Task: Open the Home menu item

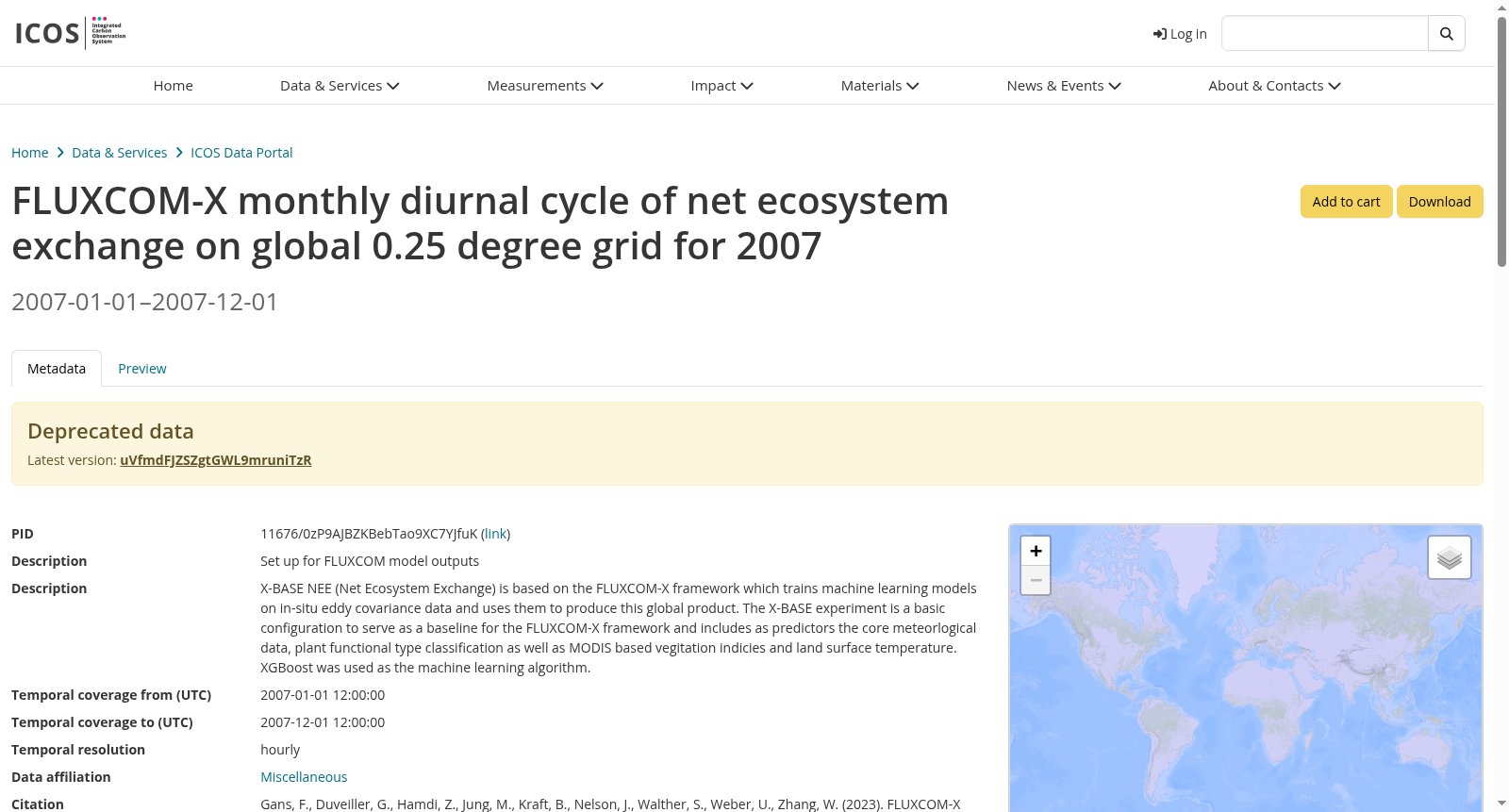Action: point(174,86)
